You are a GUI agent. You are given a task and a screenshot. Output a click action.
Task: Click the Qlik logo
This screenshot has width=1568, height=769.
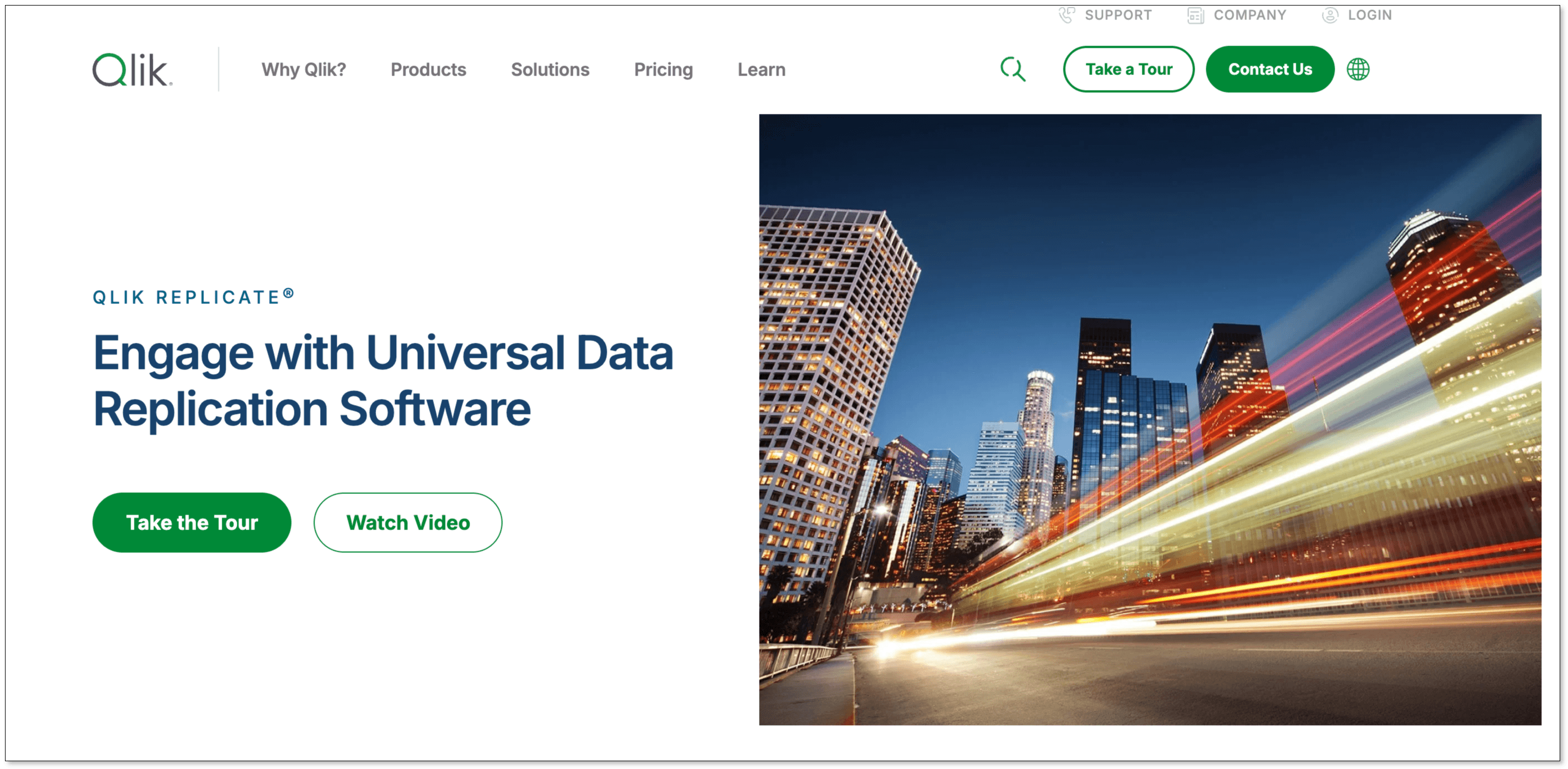point(133,70)
